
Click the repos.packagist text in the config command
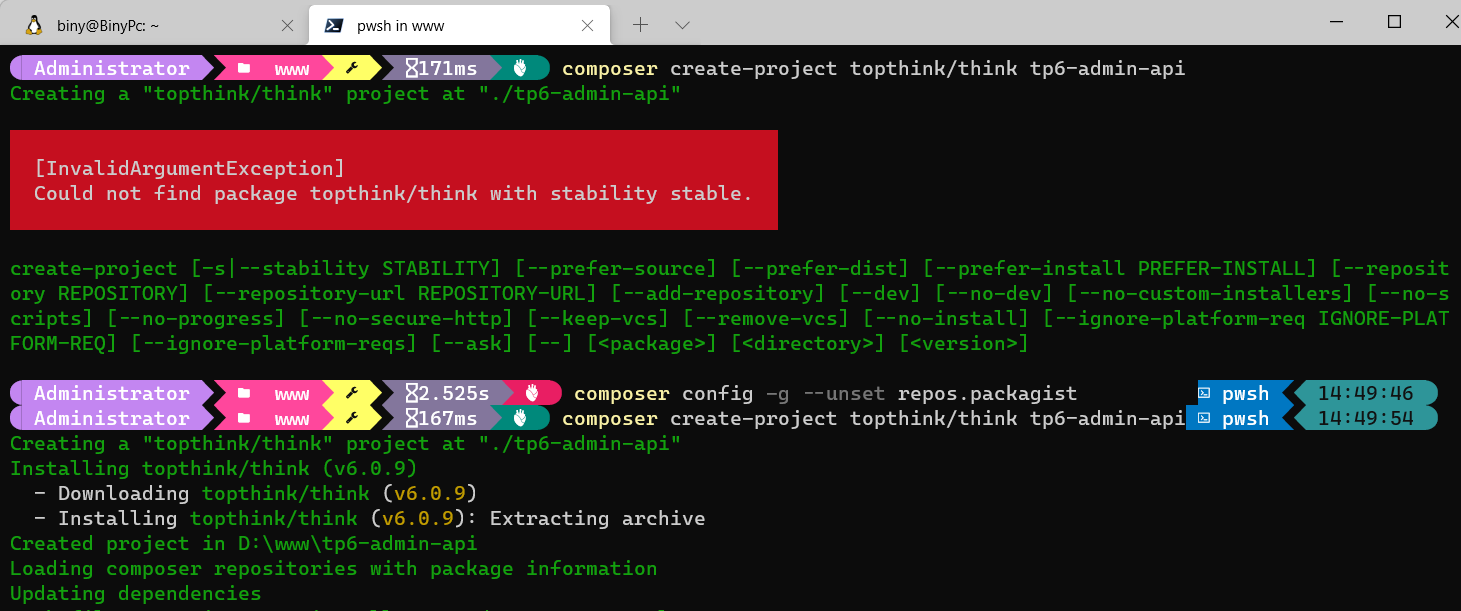pos(987,393)
